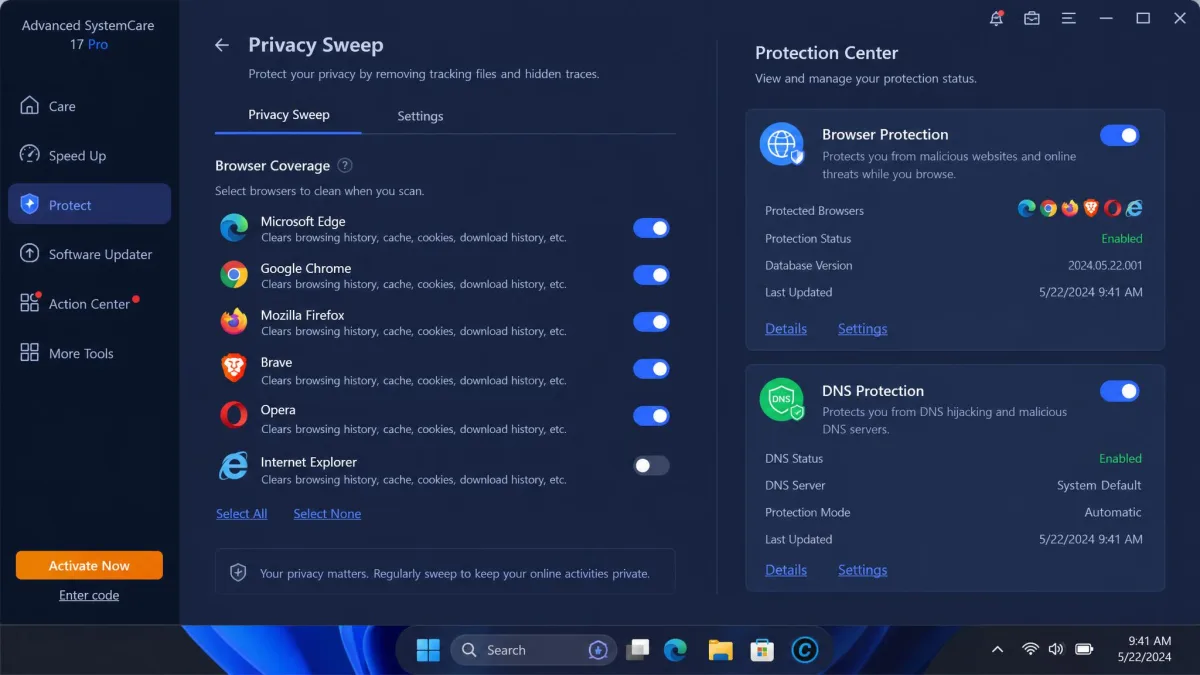
Task: Open Action Center in sidebar
Action: [90, 303]
